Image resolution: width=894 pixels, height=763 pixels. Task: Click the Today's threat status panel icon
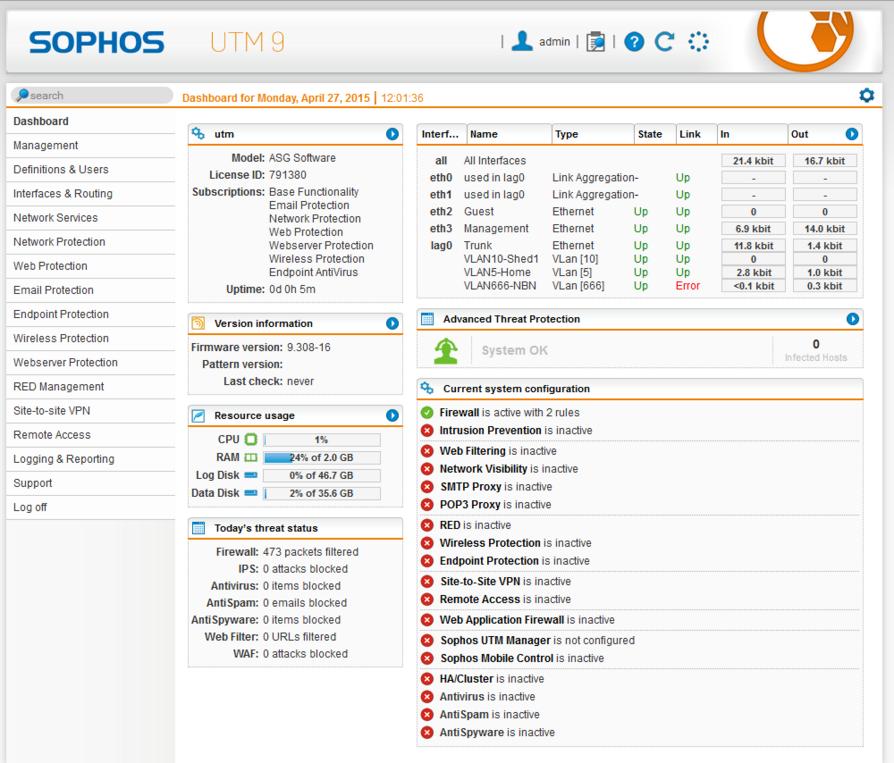click(x=198, y=528)
